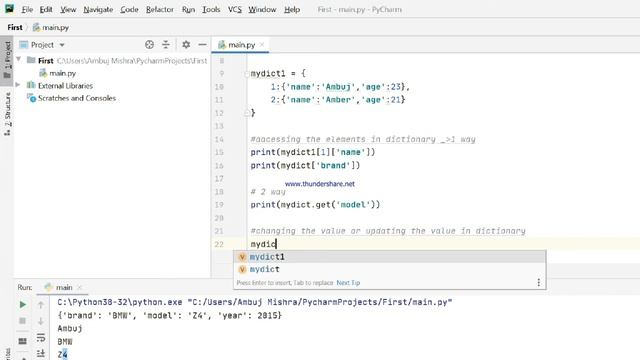Open the Run menu
Viewport: 640px width, 360px height.
click(x=188, y=9)
